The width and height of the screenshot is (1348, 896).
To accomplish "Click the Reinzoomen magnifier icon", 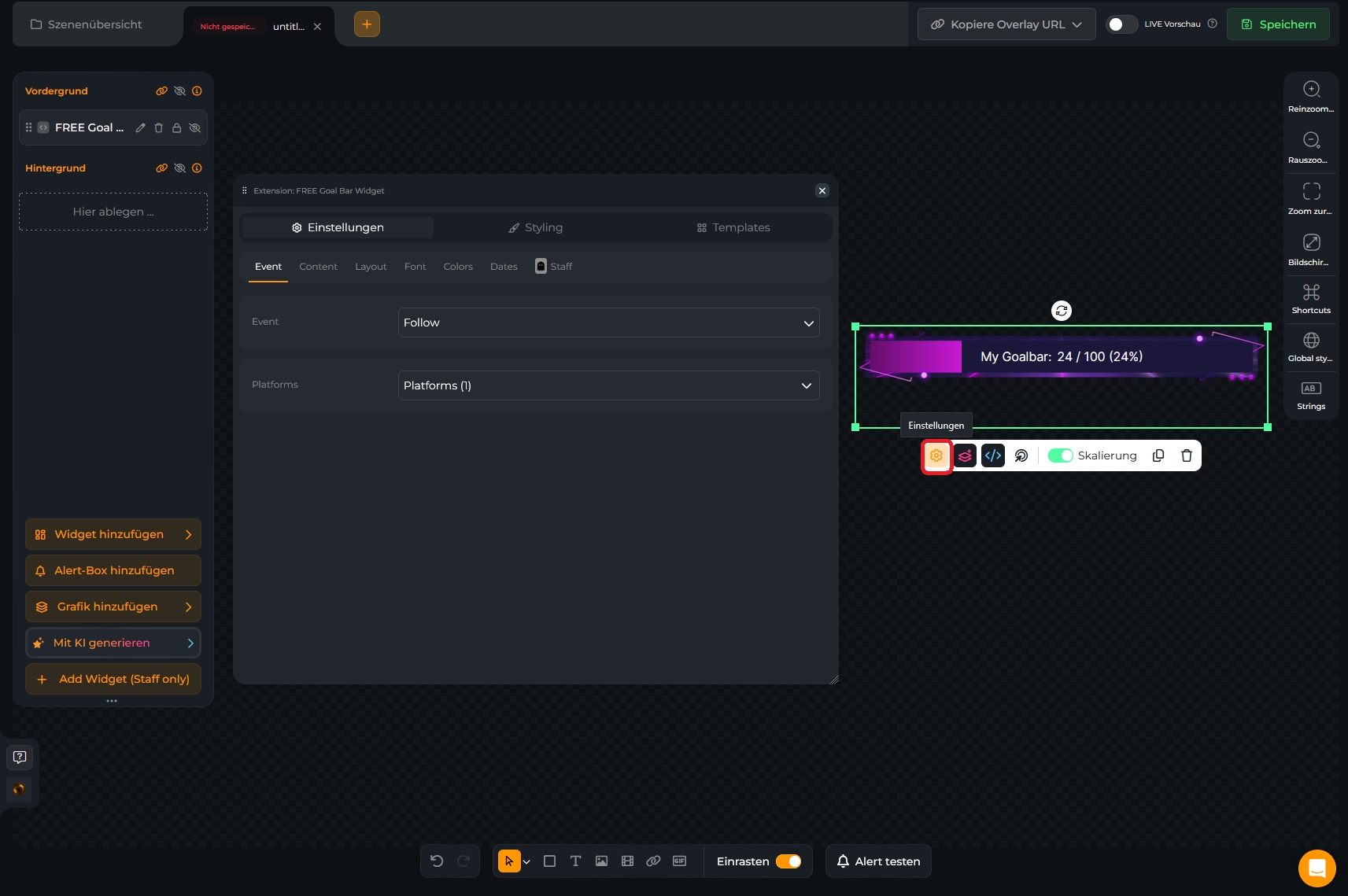I will (1311, 89).
